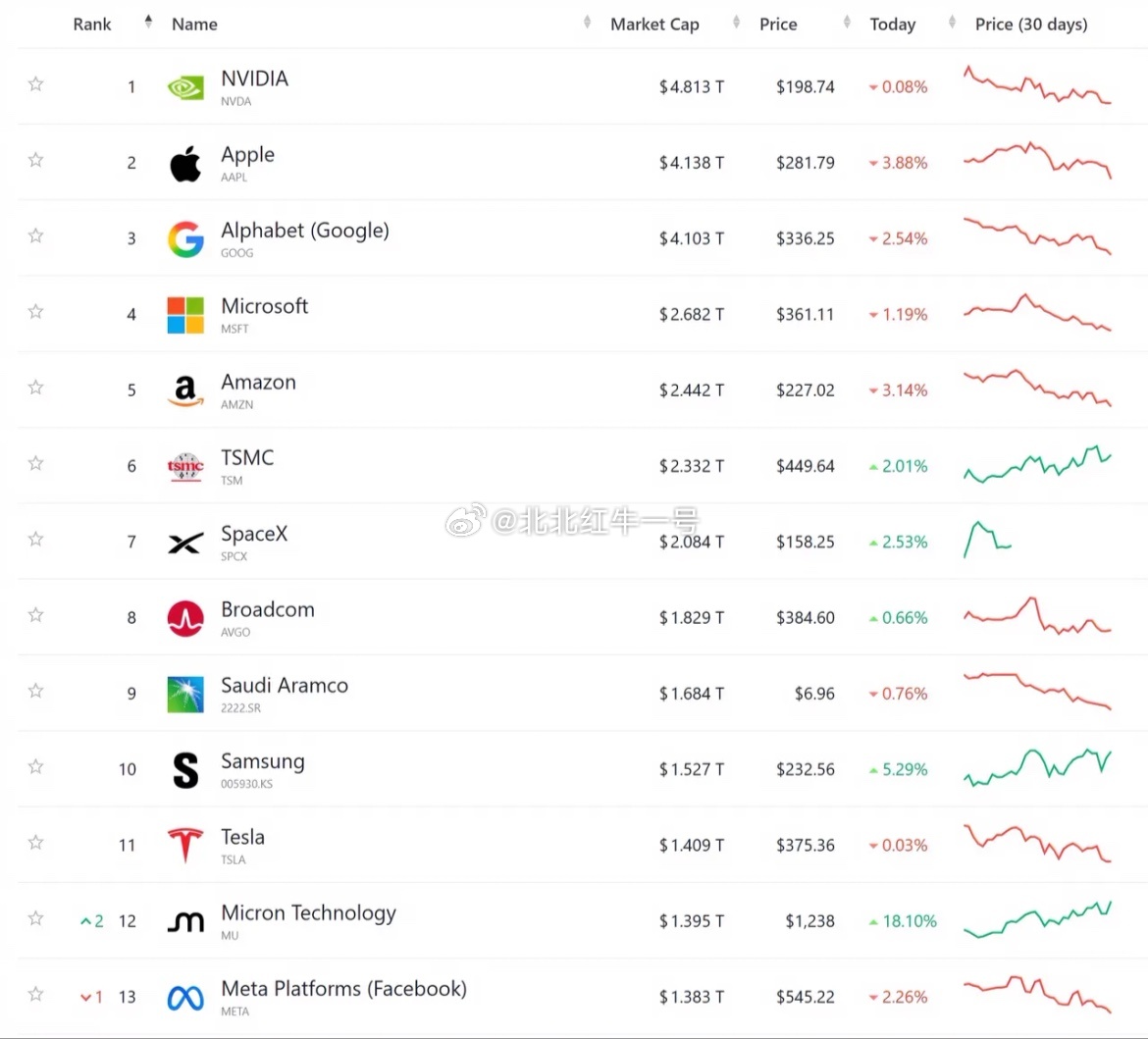
Task: Click the Microsoft four-square logo
Action: (185, 315)
